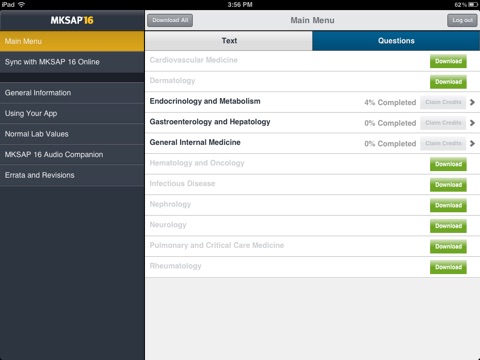Download Pulmonary and Critical Care Medicine

[448, 247]
